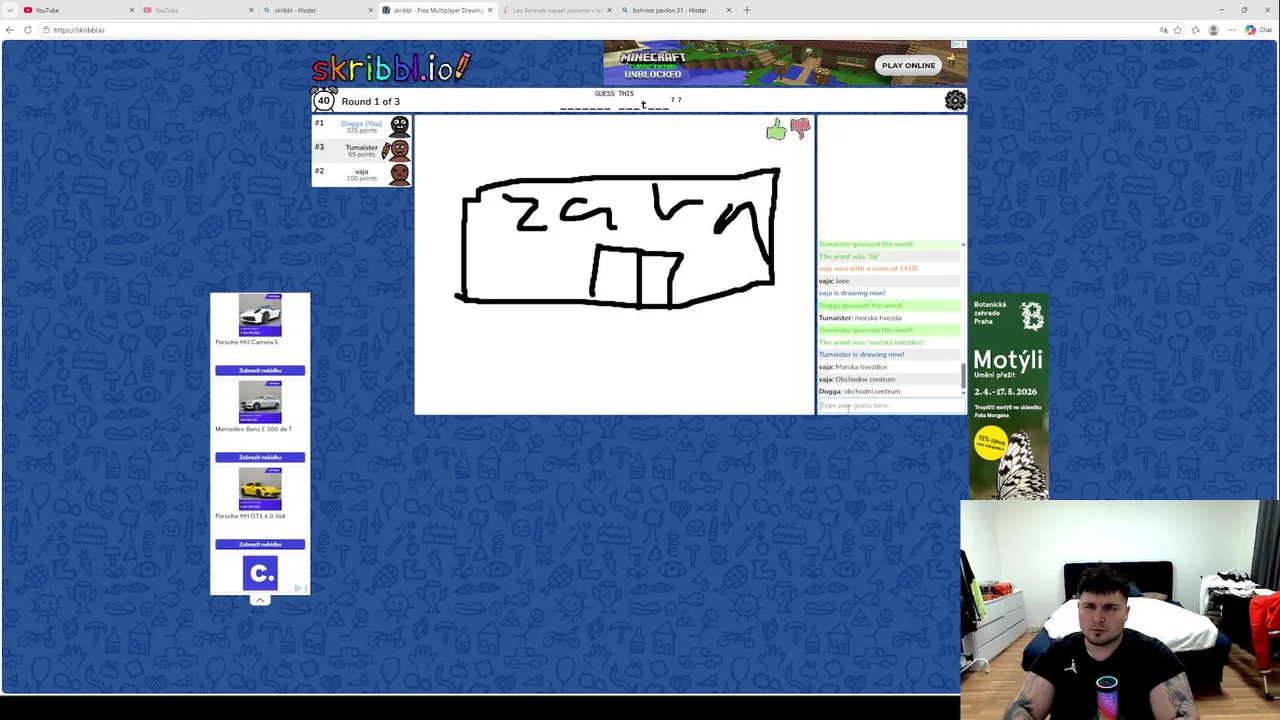The height and width of the screenshot is (720, 1280).
Task: Click the Mercedes-Benz E 300 thumbnail
Action: 260,402
